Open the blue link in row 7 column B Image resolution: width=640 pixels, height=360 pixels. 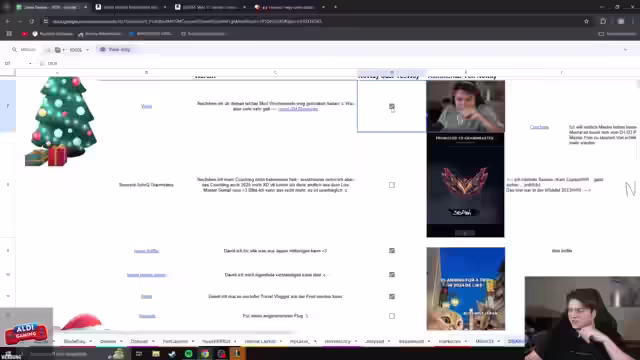click(146, 106)
